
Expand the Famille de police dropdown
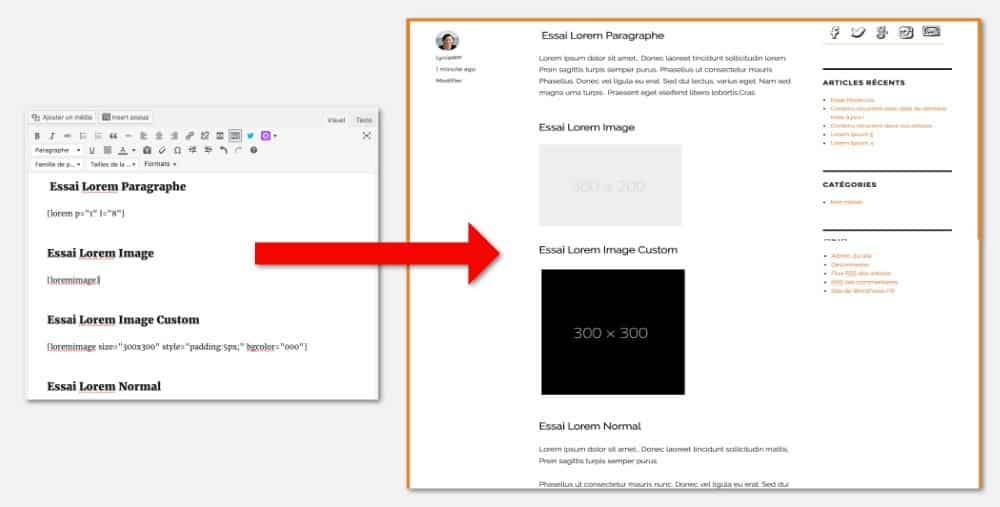pyautogui.click(x=57, y=164)
